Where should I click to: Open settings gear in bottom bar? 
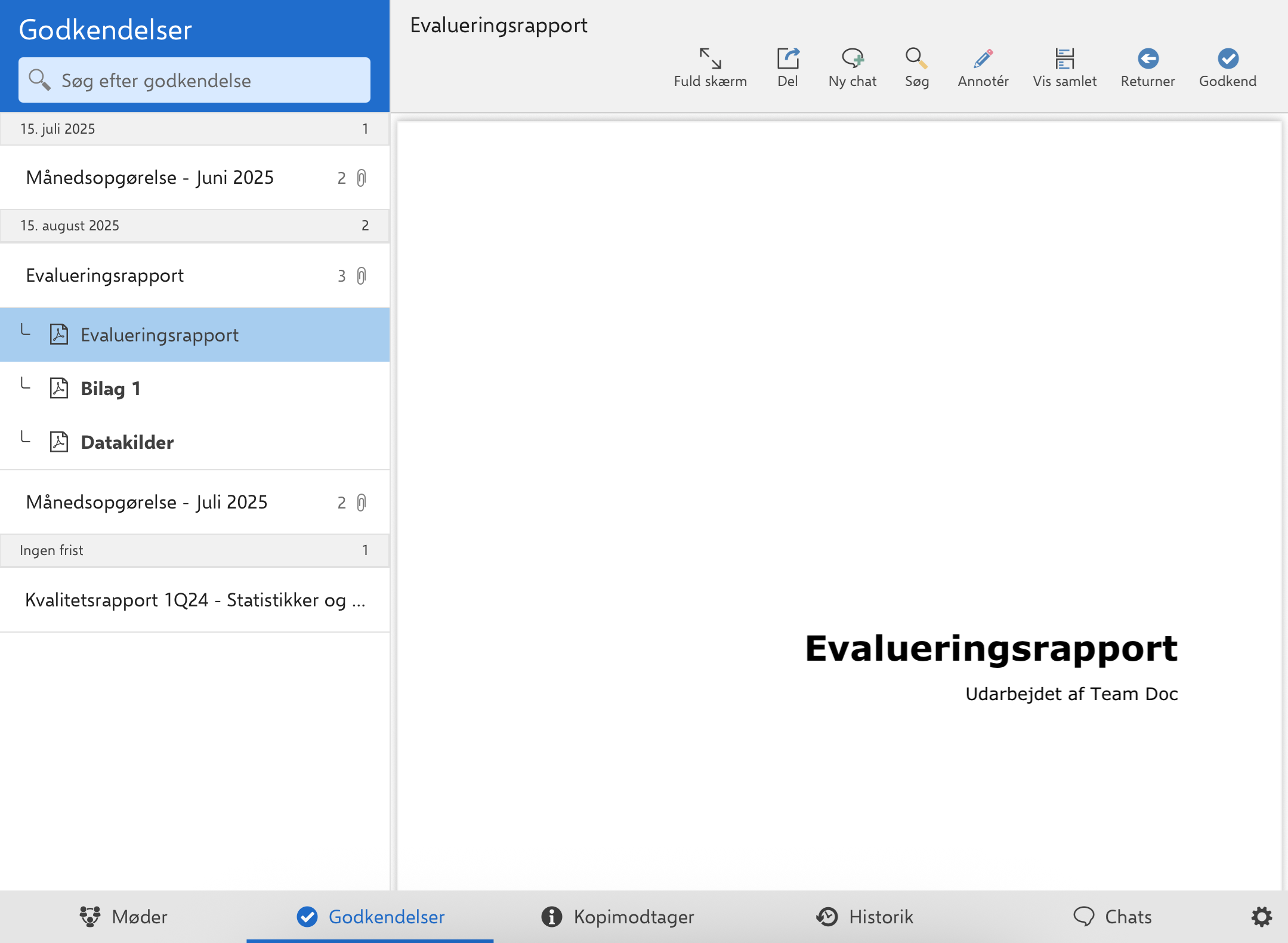[1261, 917]
